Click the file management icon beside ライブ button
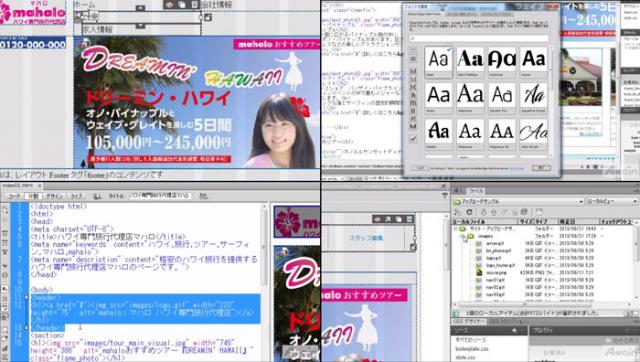This screenshot has height=362, width=640. (x=98, y=196)
